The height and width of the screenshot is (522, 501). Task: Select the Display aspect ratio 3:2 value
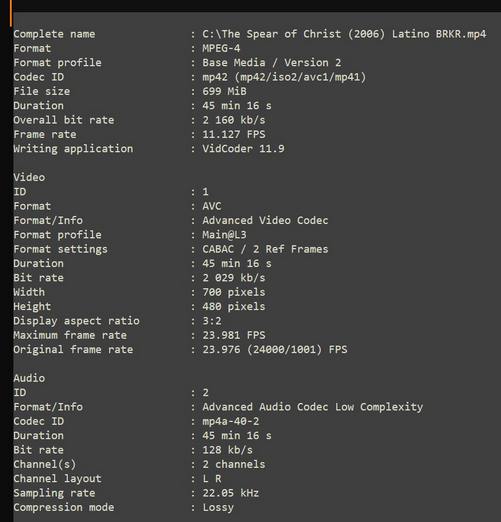click(212, 321)
